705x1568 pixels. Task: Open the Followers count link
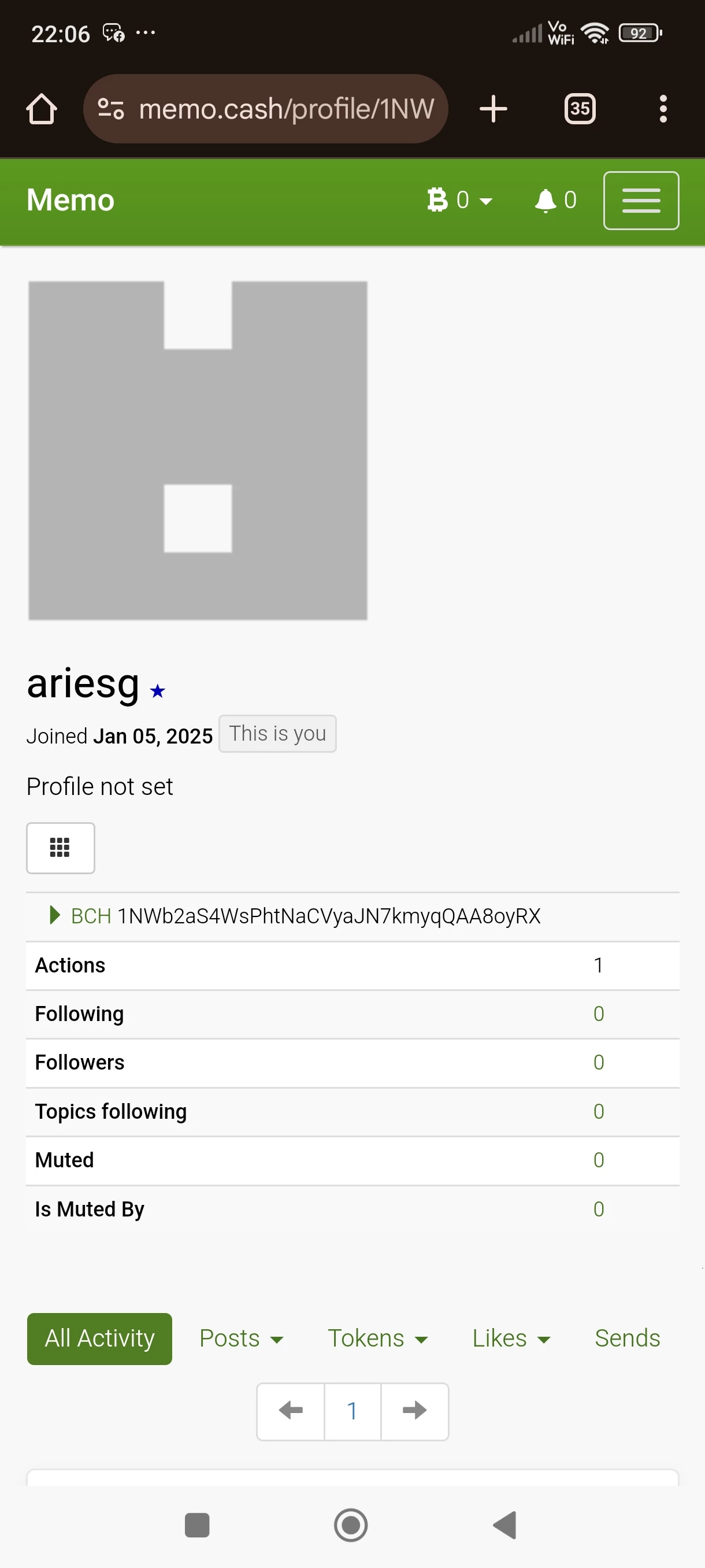[599, 1062]
